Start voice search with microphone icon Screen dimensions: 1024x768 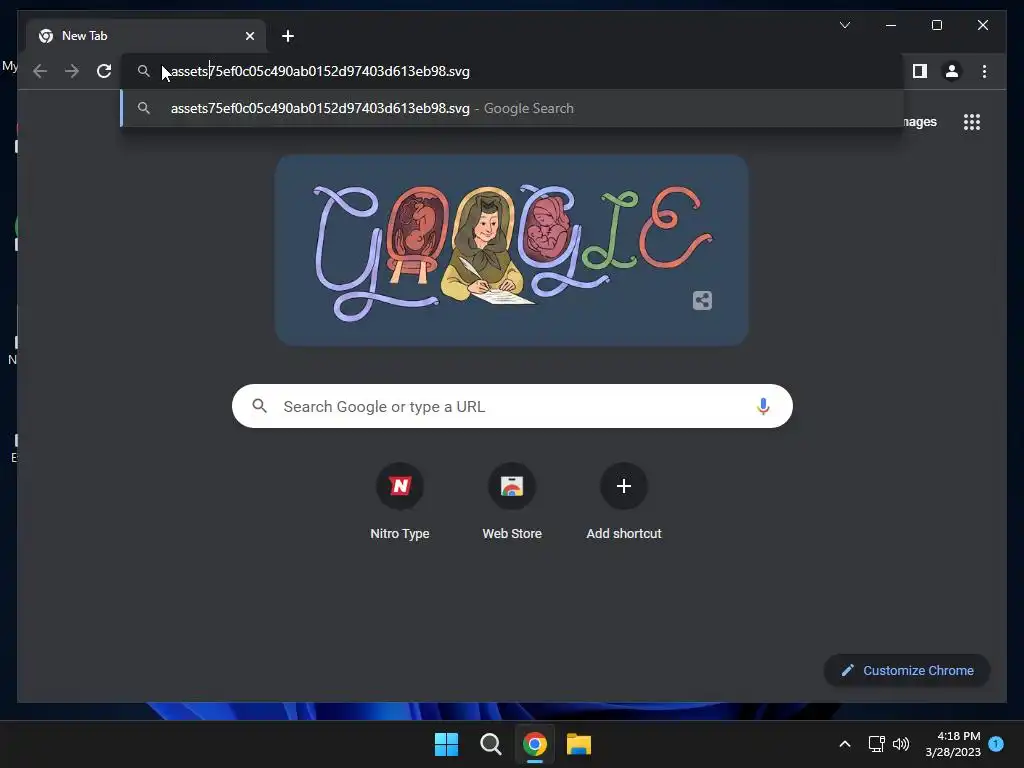[763, 406]
